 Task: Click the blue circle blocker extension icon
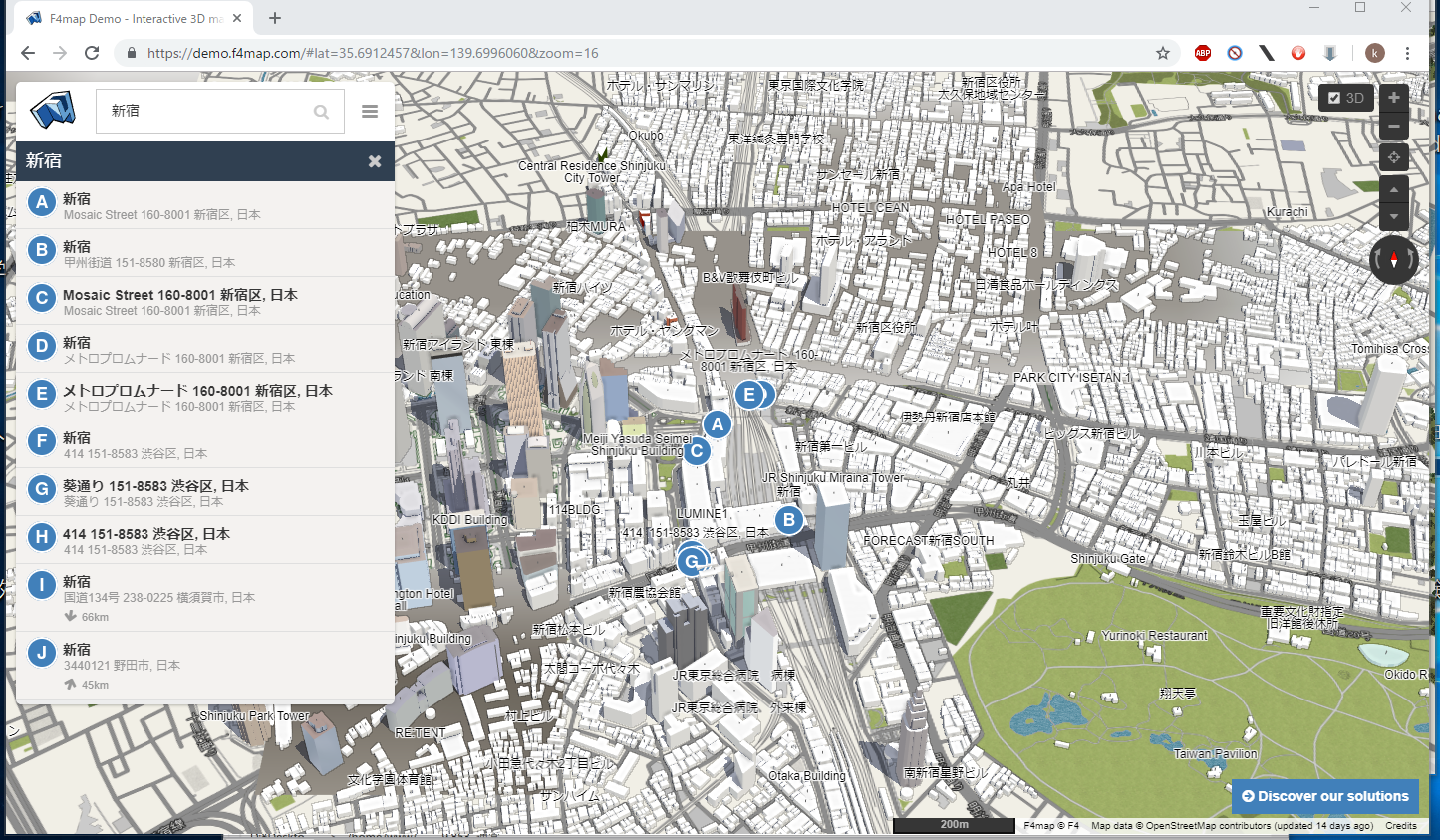(1235, 53)
